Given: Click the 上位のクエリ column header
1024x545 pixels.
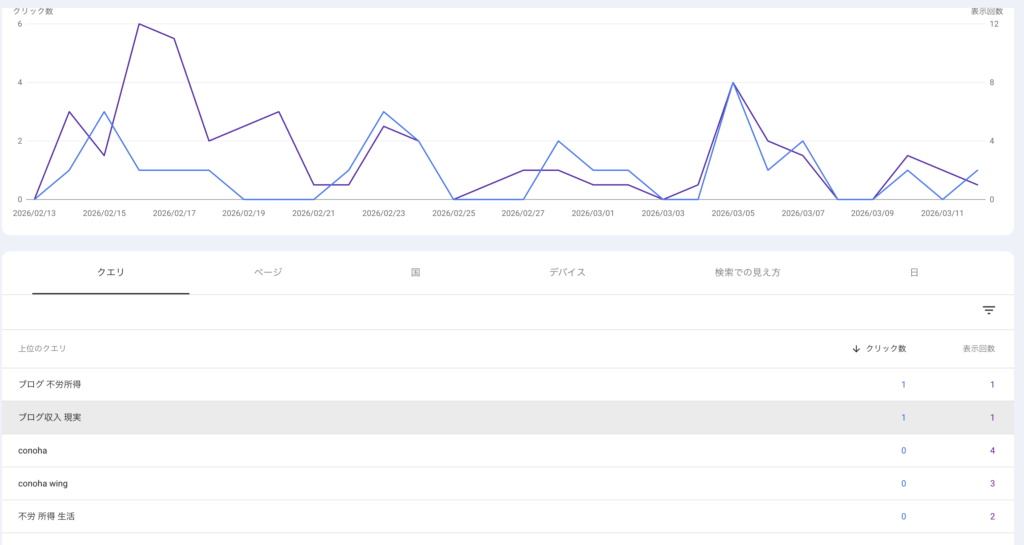Looking at the screenshot, I should click(42, 349).
